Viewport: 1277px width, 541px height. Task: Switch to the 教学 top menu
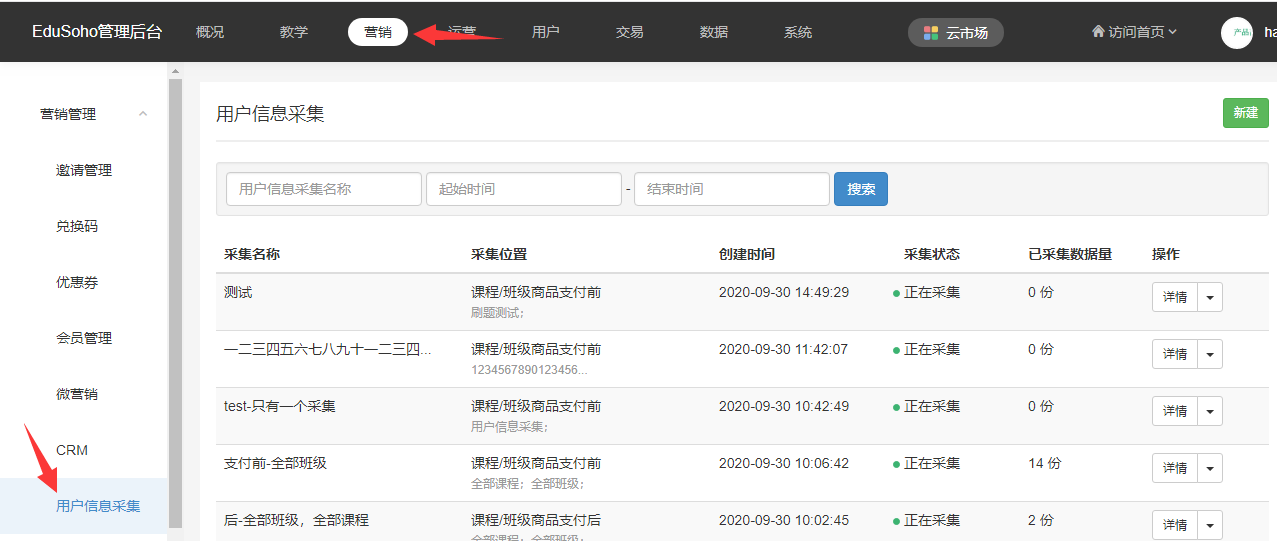(x=294, y=32)
